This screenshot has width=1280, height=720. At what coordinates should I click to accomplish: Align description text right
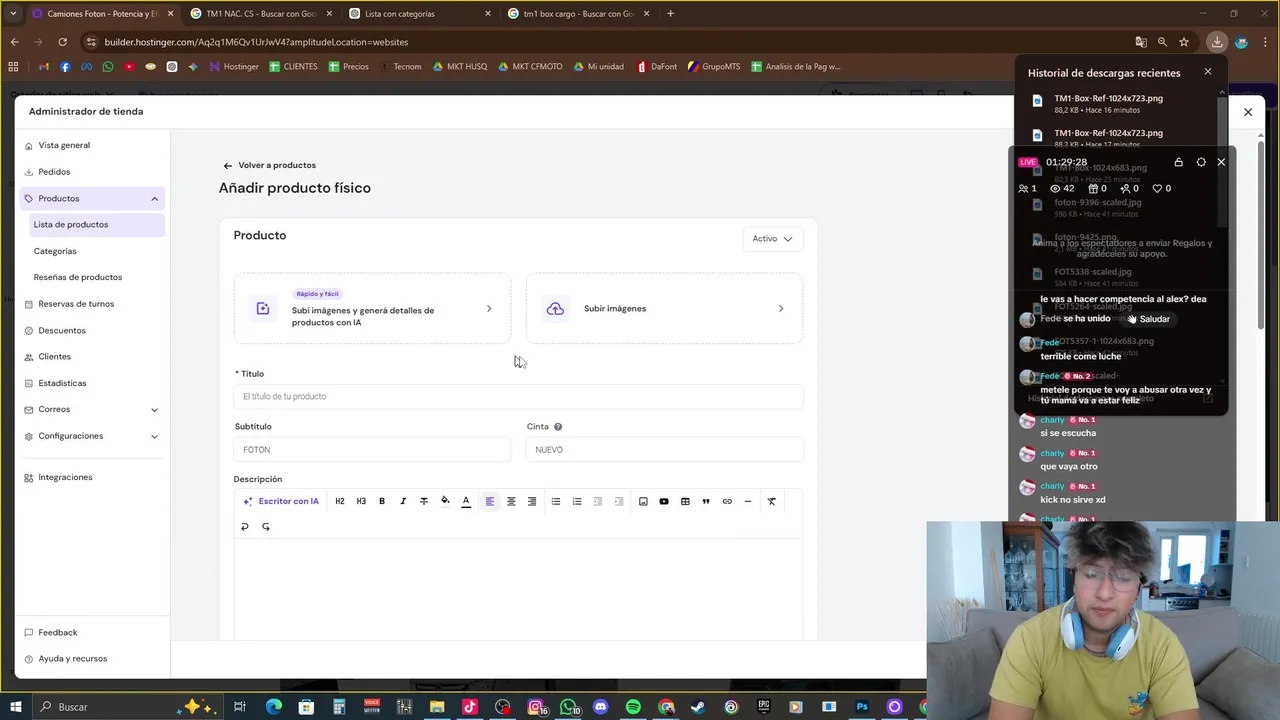pos(532,501)
